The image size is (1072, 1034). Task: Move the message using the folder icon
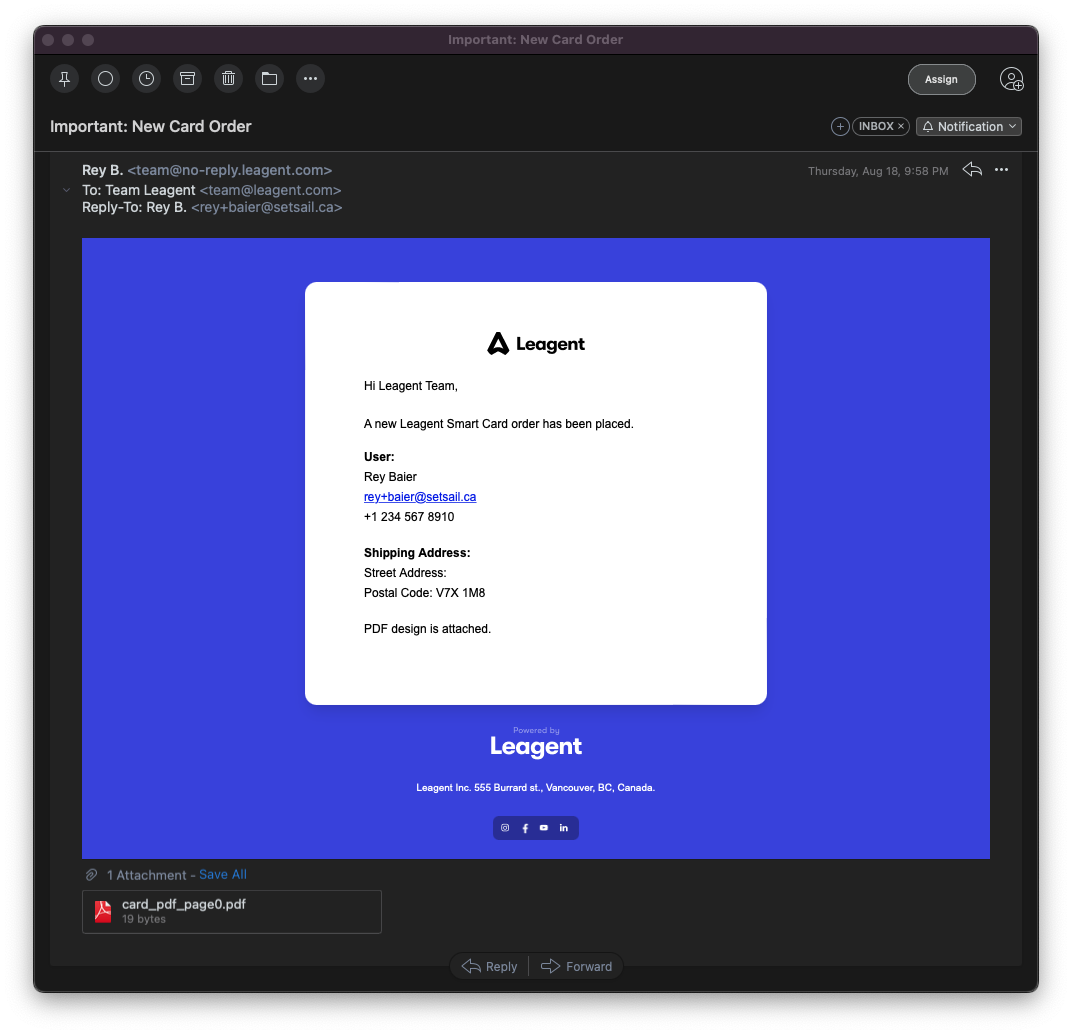coord(269,79)
